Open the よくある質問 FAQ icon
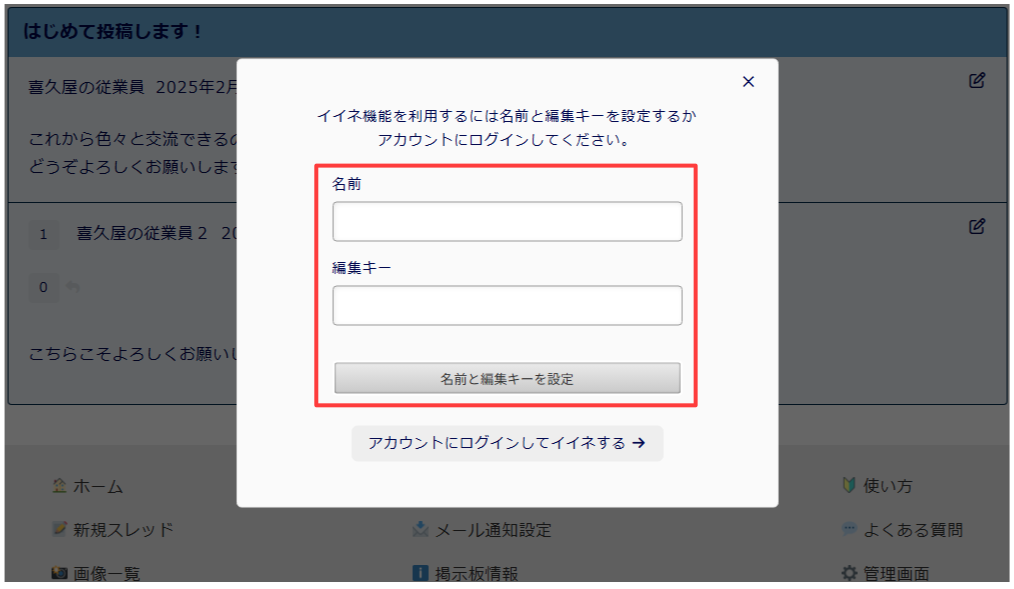The image size is (1014, 589). (x=847, y=530)
